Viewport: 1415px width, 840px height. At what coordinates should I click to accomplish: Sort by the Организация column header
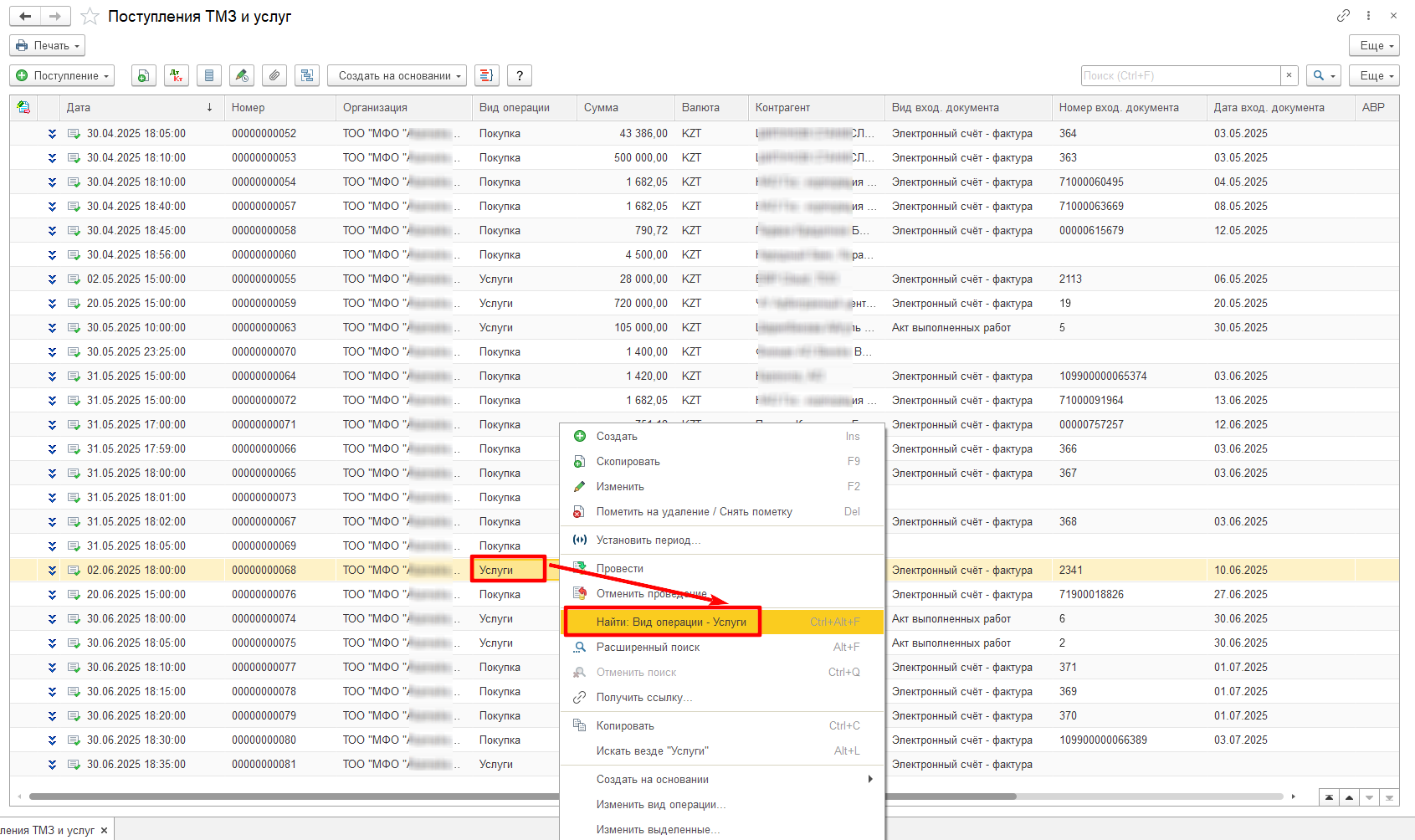403,107
